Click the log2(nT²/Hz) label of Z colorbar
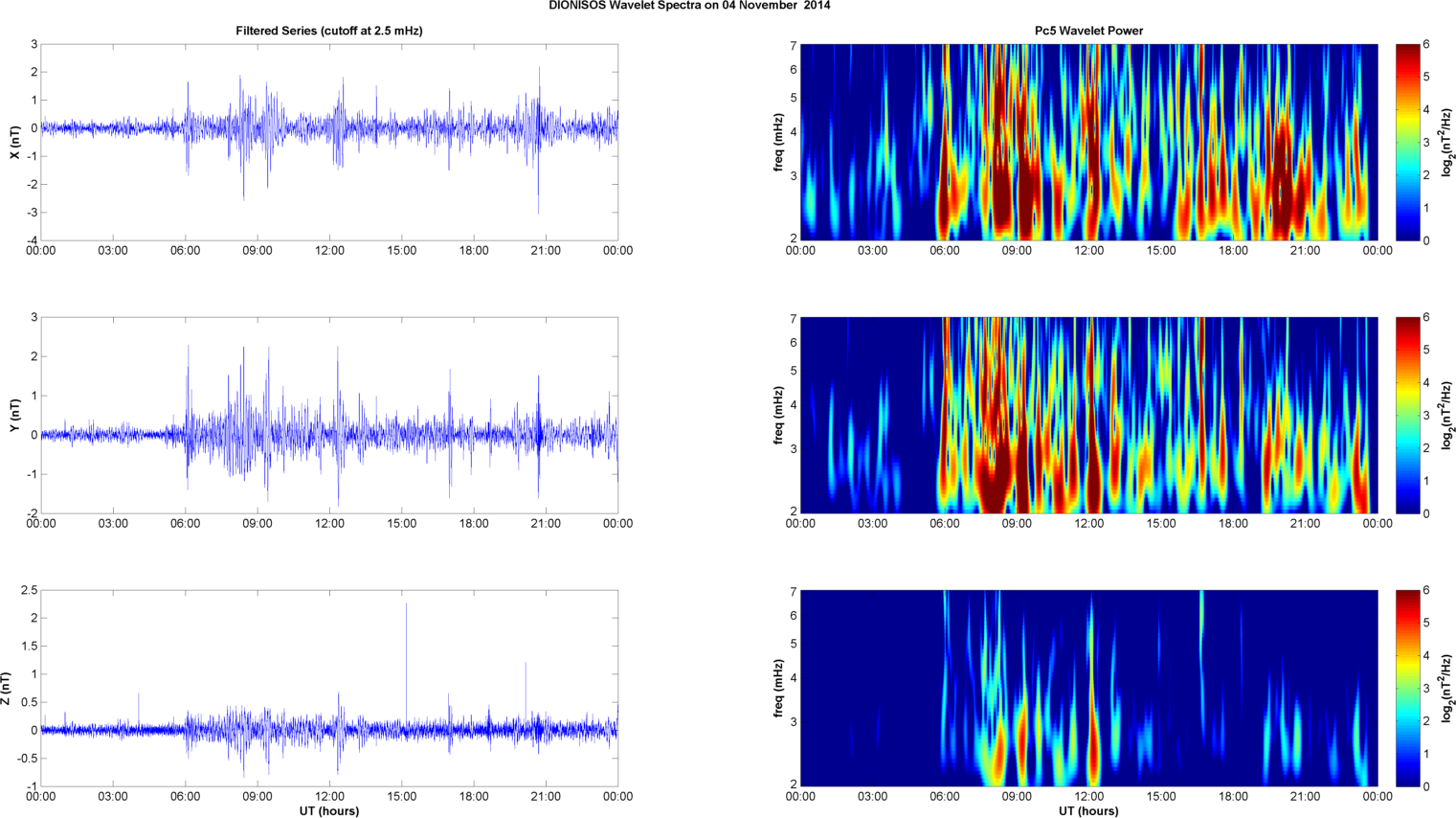 [1446, 689]
